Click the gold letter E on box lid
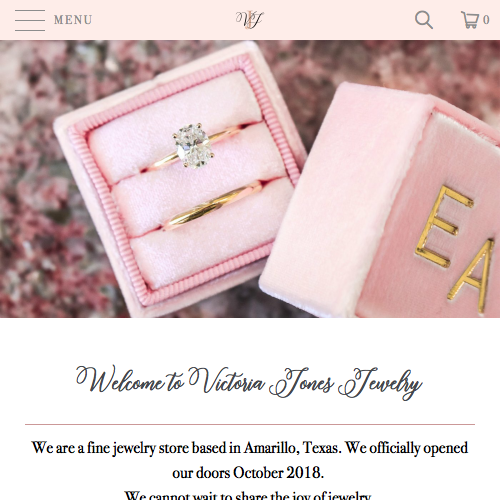The width and height of the screenshot is (500, 500). tap(443, 227)
